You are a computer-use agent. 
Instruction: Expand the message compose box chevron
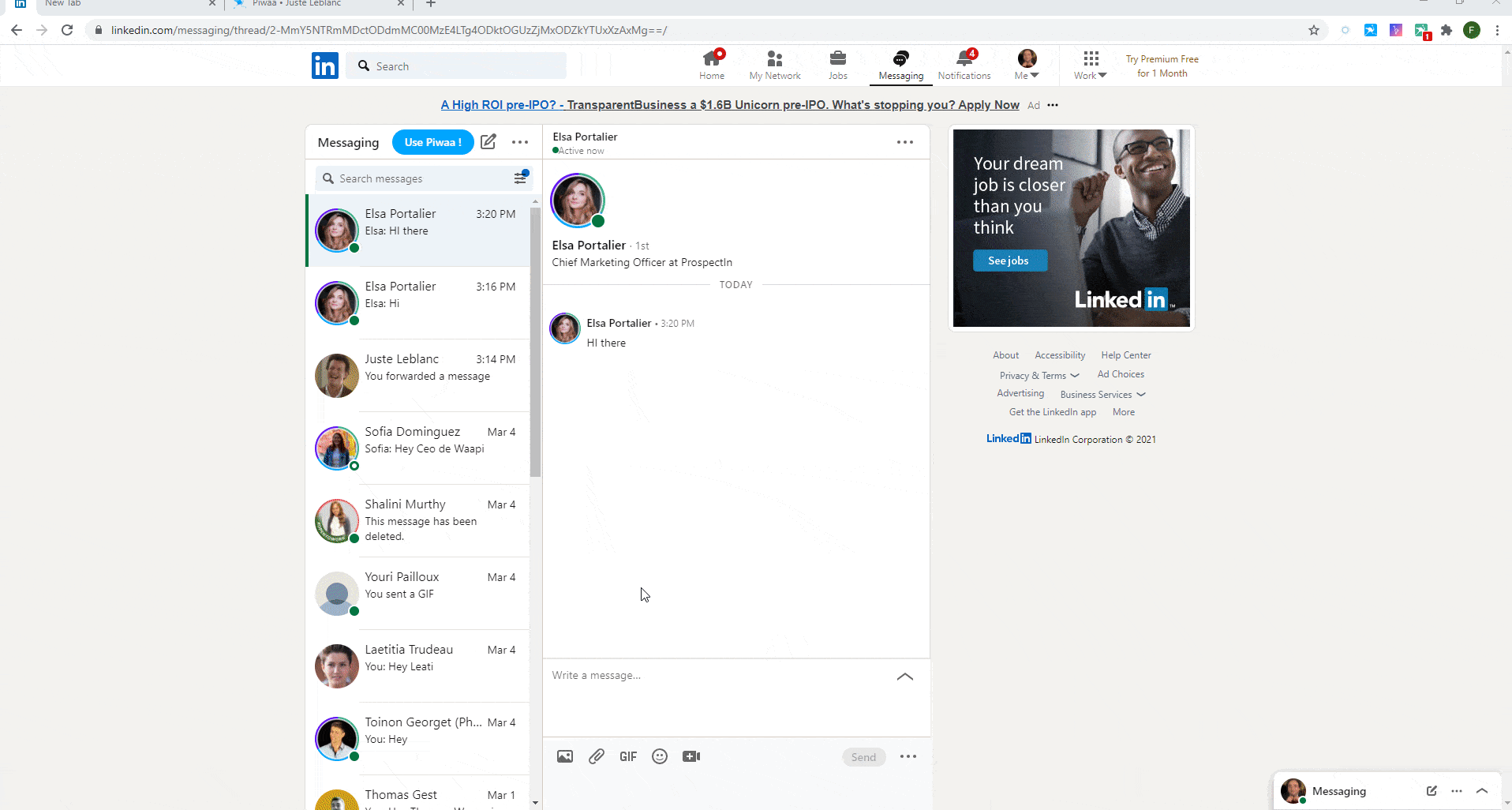[x=905, y=677]
